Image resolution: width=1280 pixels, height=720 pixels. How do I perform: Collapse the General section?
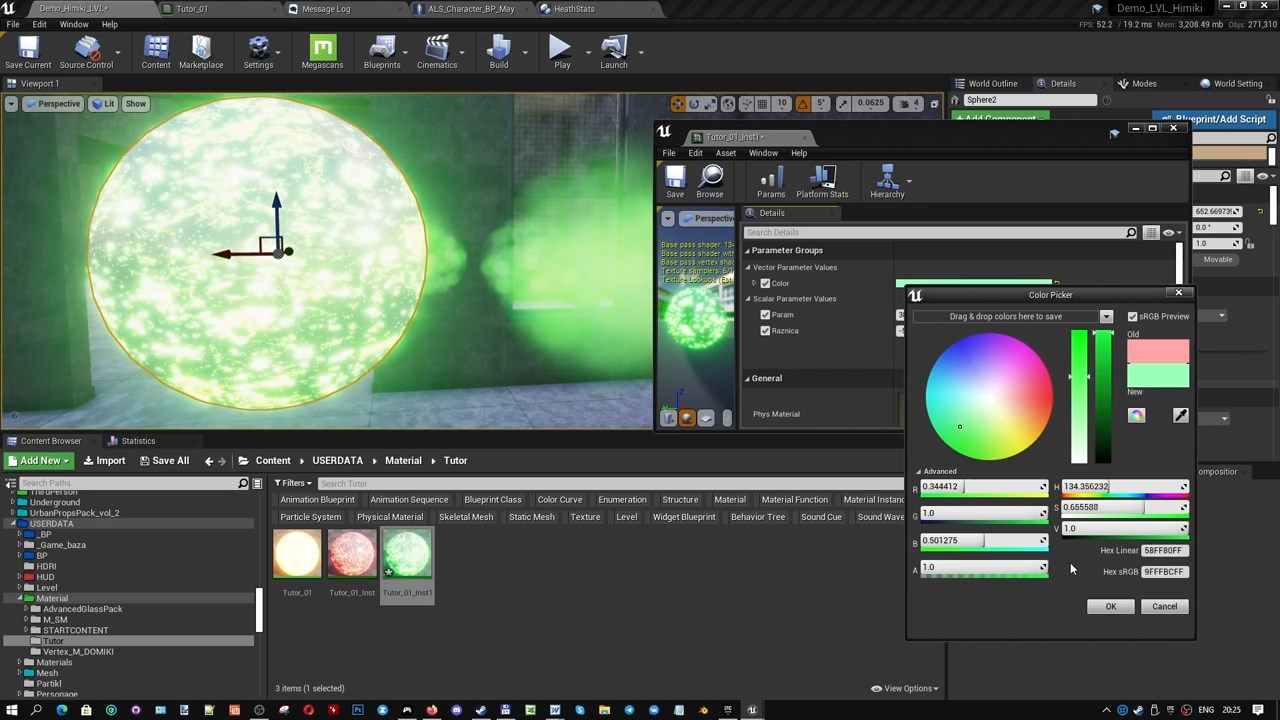click(747, 379)
